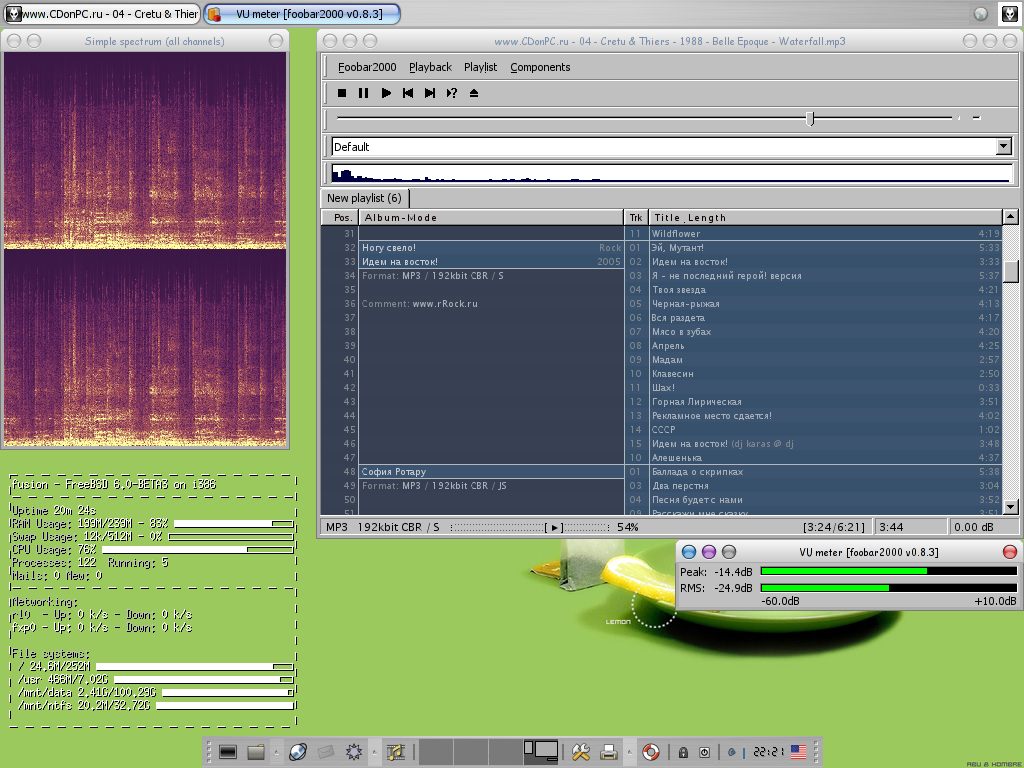Select the track СССР
The image size is (1024, 768).
click(825, 430)
